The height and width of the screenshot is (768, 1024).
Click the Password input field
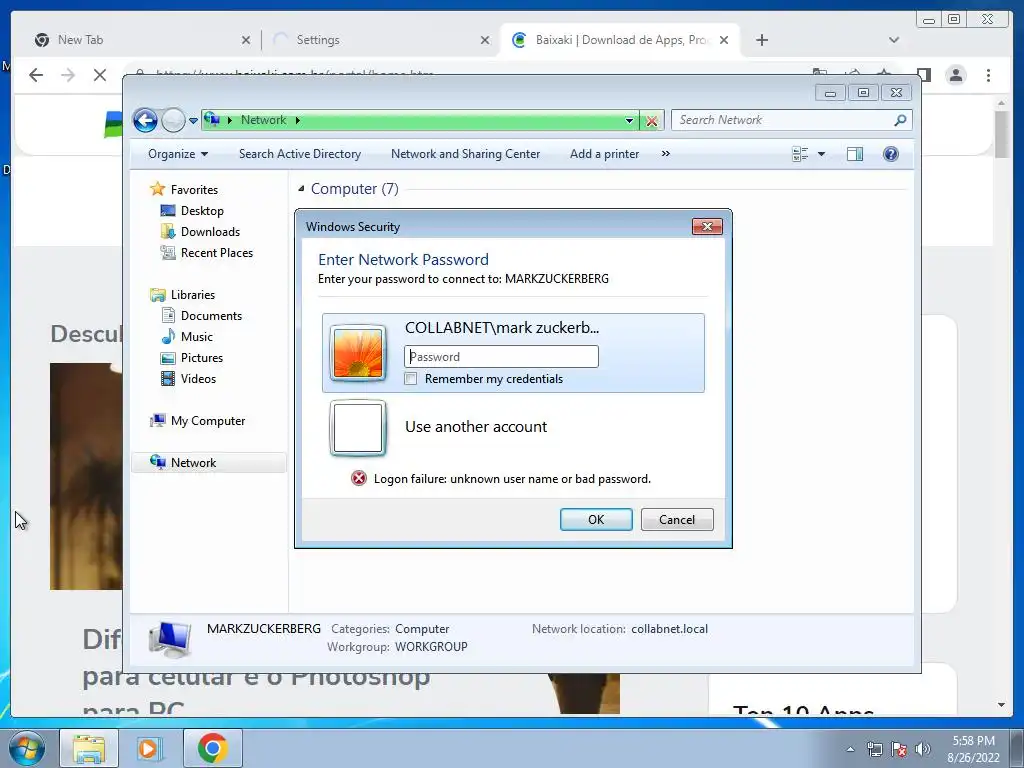[501, 357]
